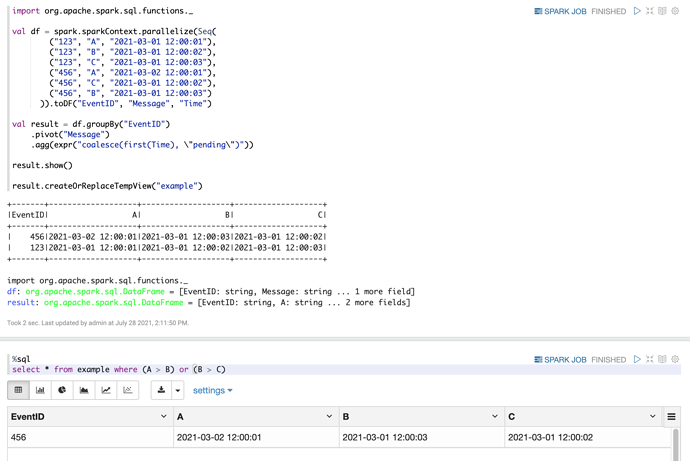Image resolution: width=690 pixels, height=461 pixels.
Task: Open table grid menu hamburger icon
Action: pos(671,417)
